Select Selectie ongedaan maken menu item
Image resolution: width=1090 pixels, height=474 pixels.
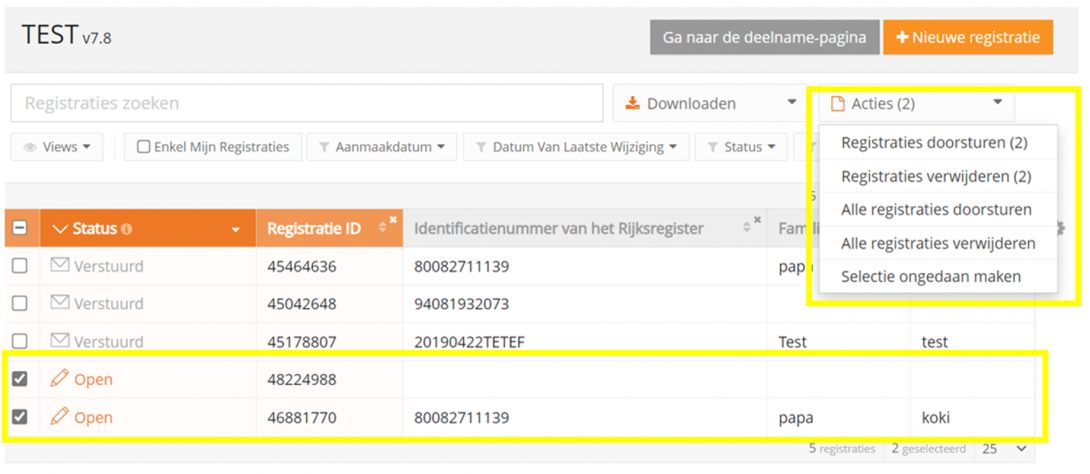click(x=930, y=276)
